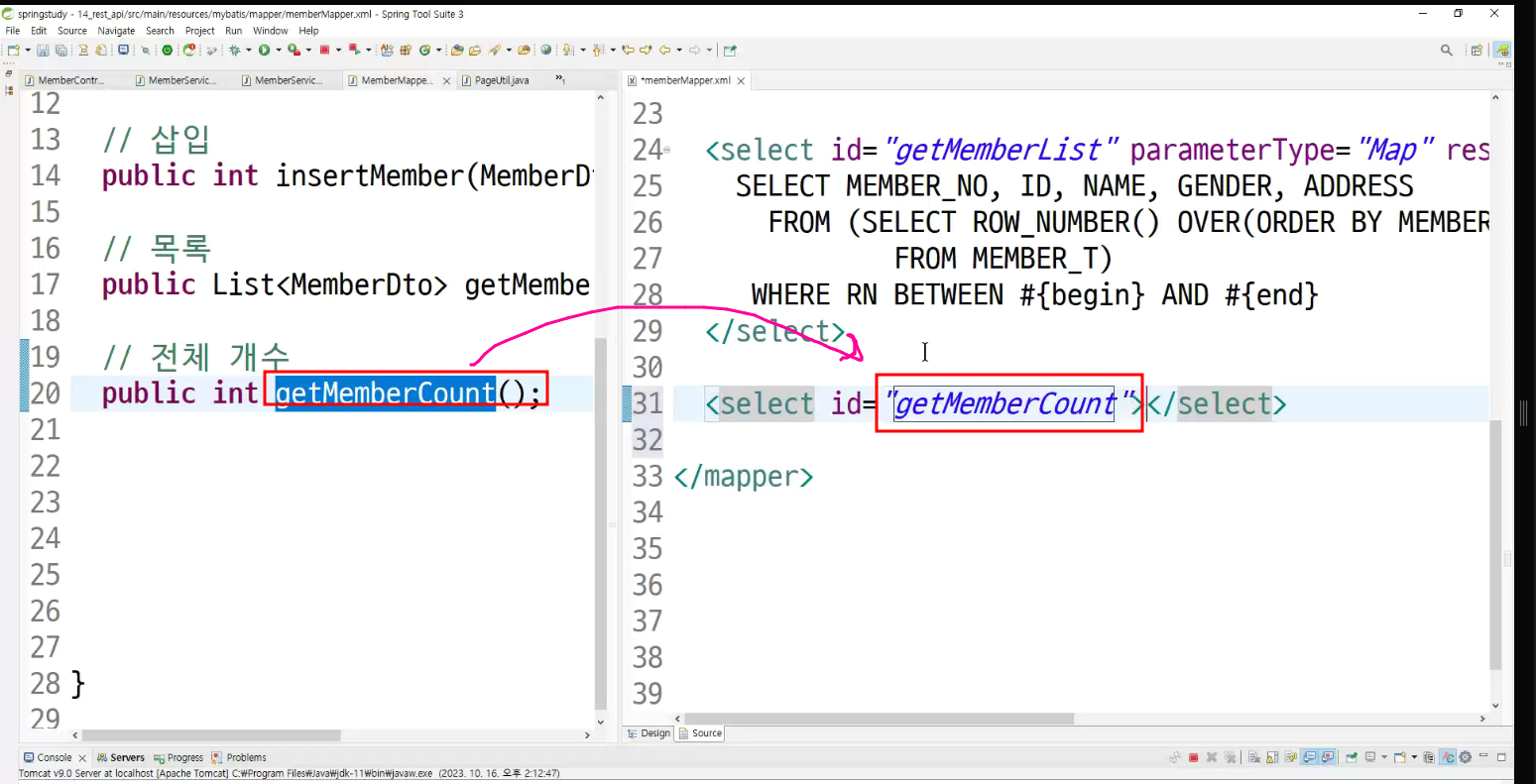The height and width of the screenshot is (784, 1536).
Task: Click horizontal scrollbar of the Java editor
Action: [211, 735]
